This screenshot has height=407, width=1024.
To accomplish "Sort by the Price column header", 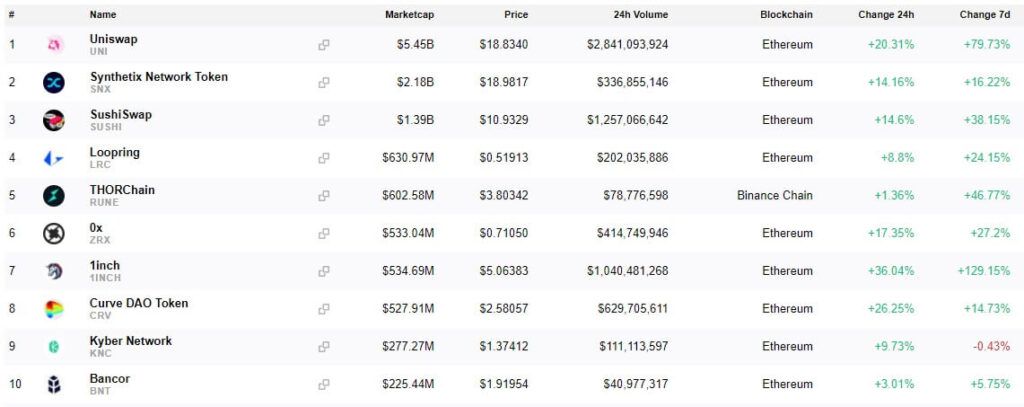I will pyautogui.click(x=516, y=14).
